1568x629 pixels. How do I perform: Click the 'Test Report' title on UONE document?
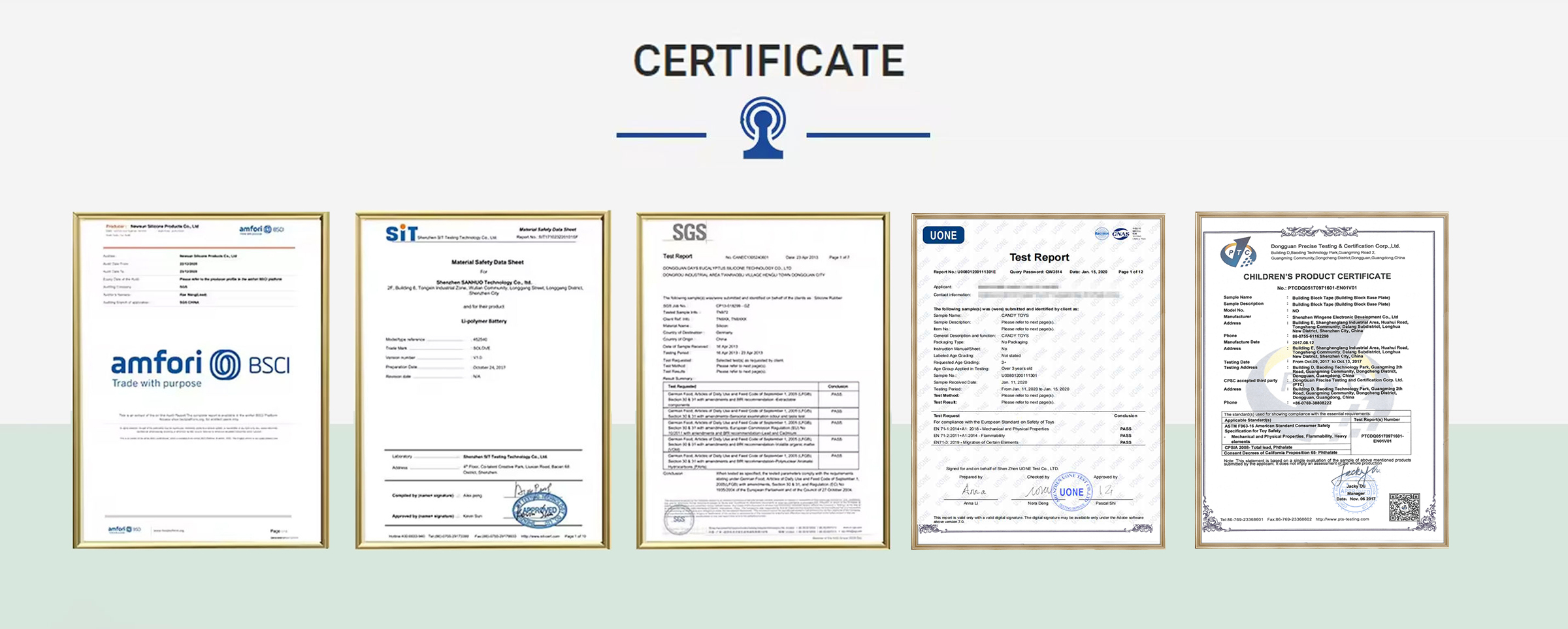[x=1039, y=257]
